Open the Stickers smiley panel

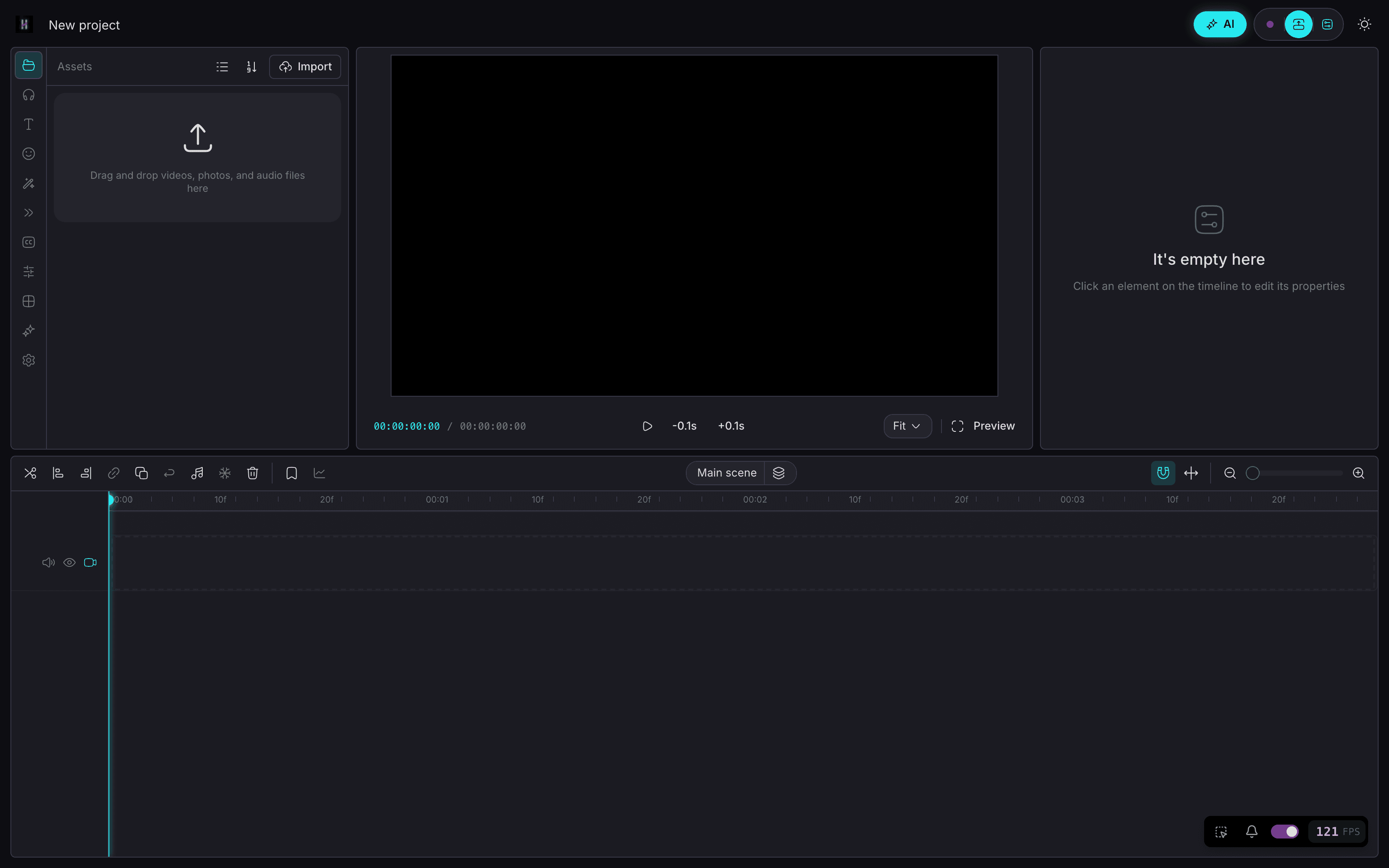tap(28, 153)
